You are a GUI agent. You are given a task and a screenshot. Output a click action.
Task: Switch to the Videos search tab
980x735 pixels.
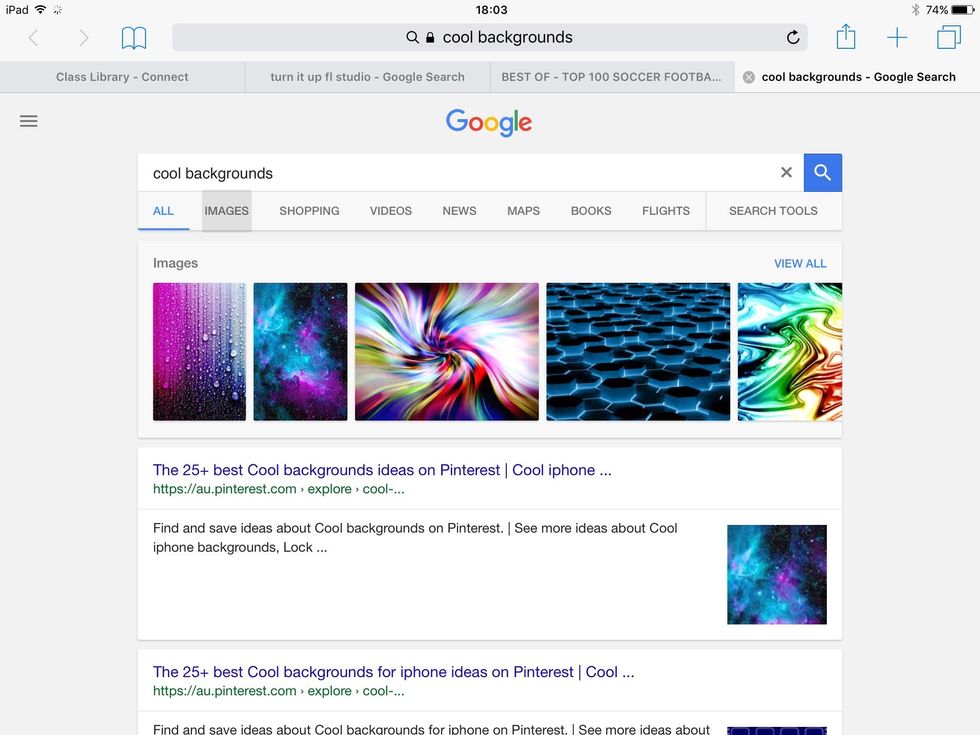391,211
